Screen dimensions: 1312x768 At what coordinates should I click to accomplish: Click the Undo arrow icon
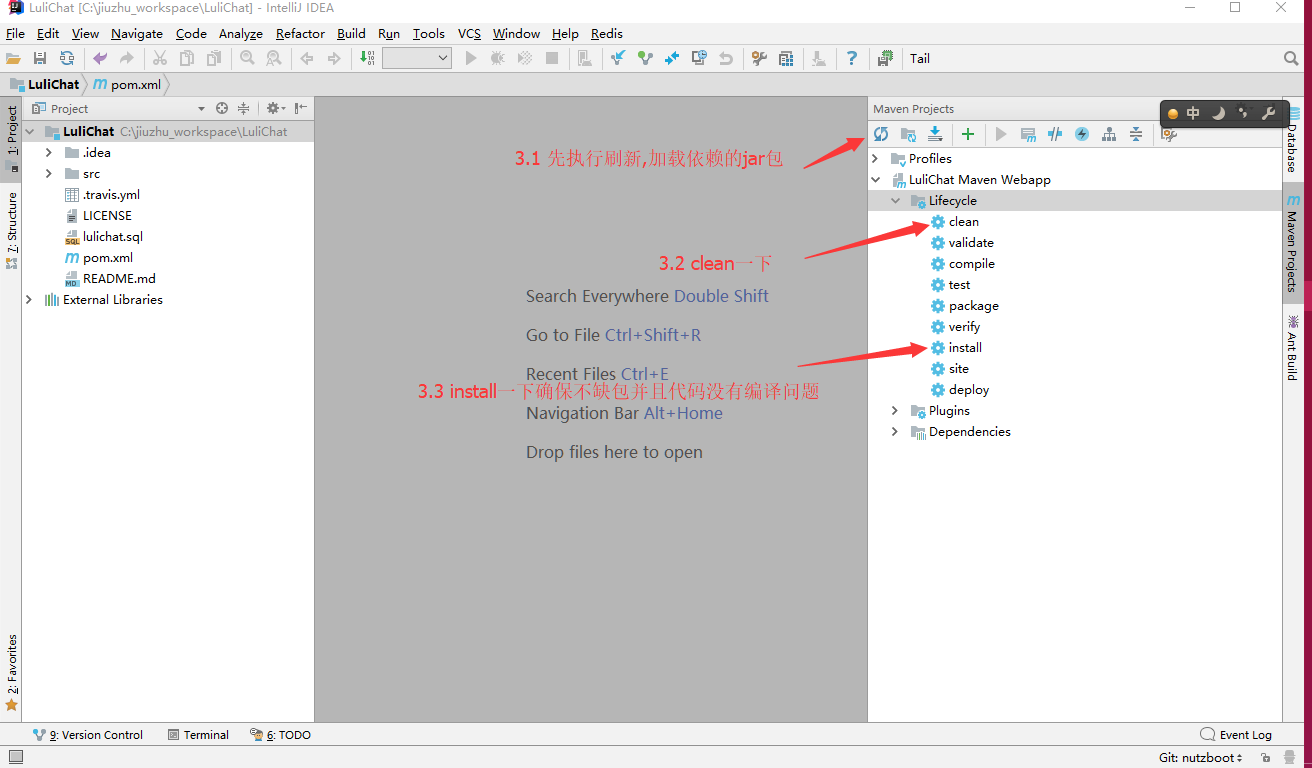point(100,59)
